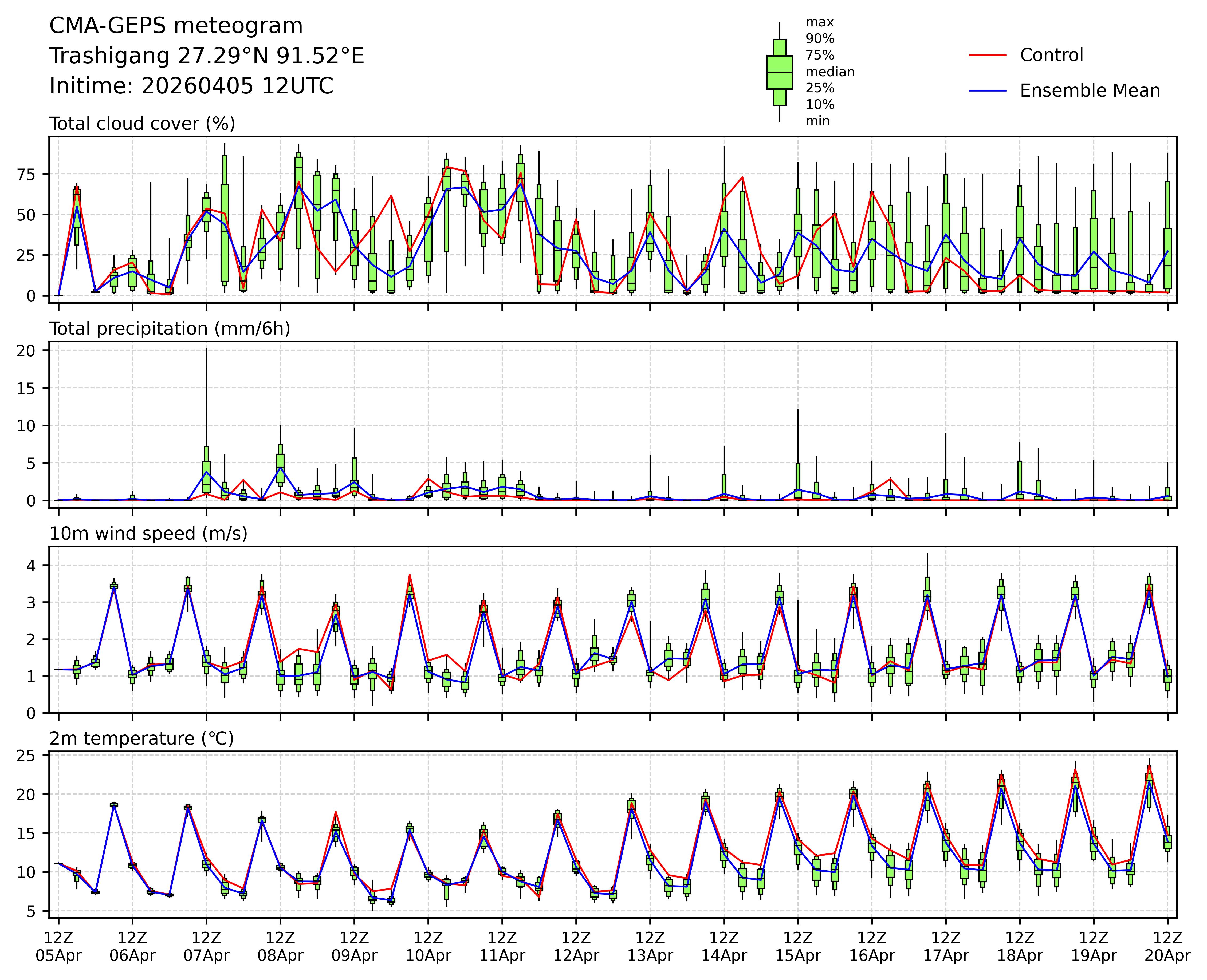Click the CMA-GEPS meteogram title
The width and height of the screenshot is (1207, 980).
click(176, 26)
